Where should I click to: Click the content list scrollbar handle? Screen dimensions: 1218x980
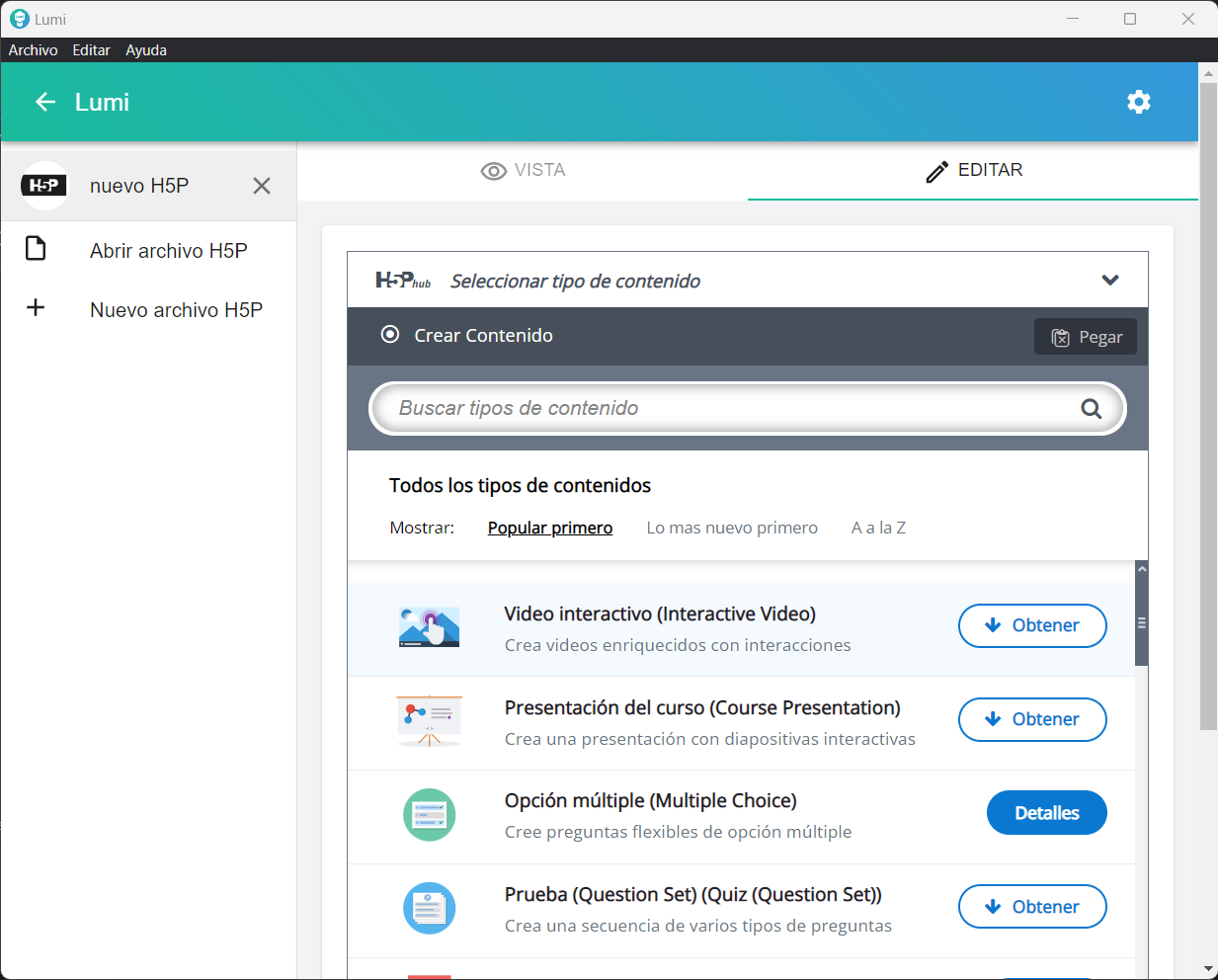(x=1142, y=622)
